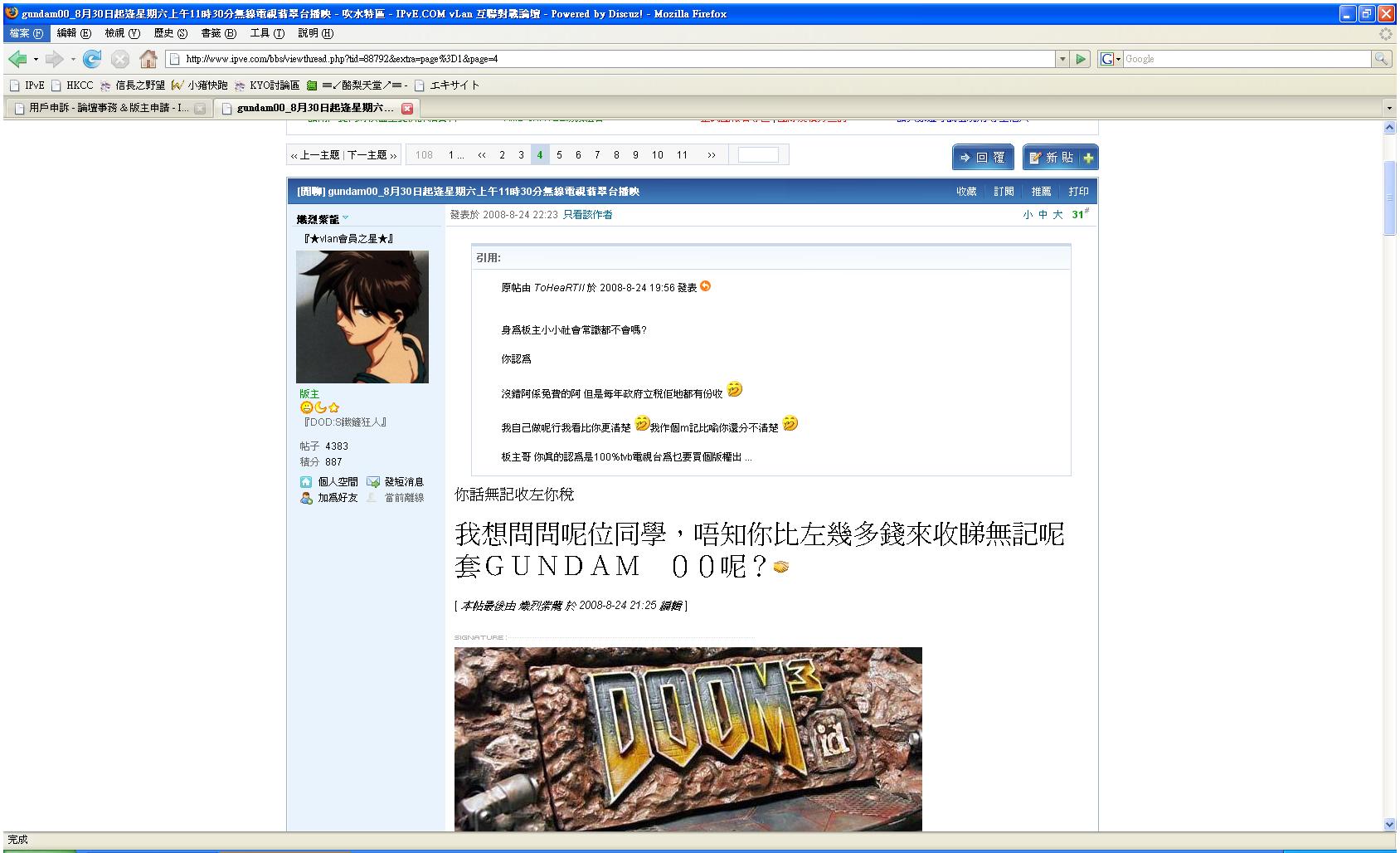Open the Google search engine selector

click(x=1110, y=59)
